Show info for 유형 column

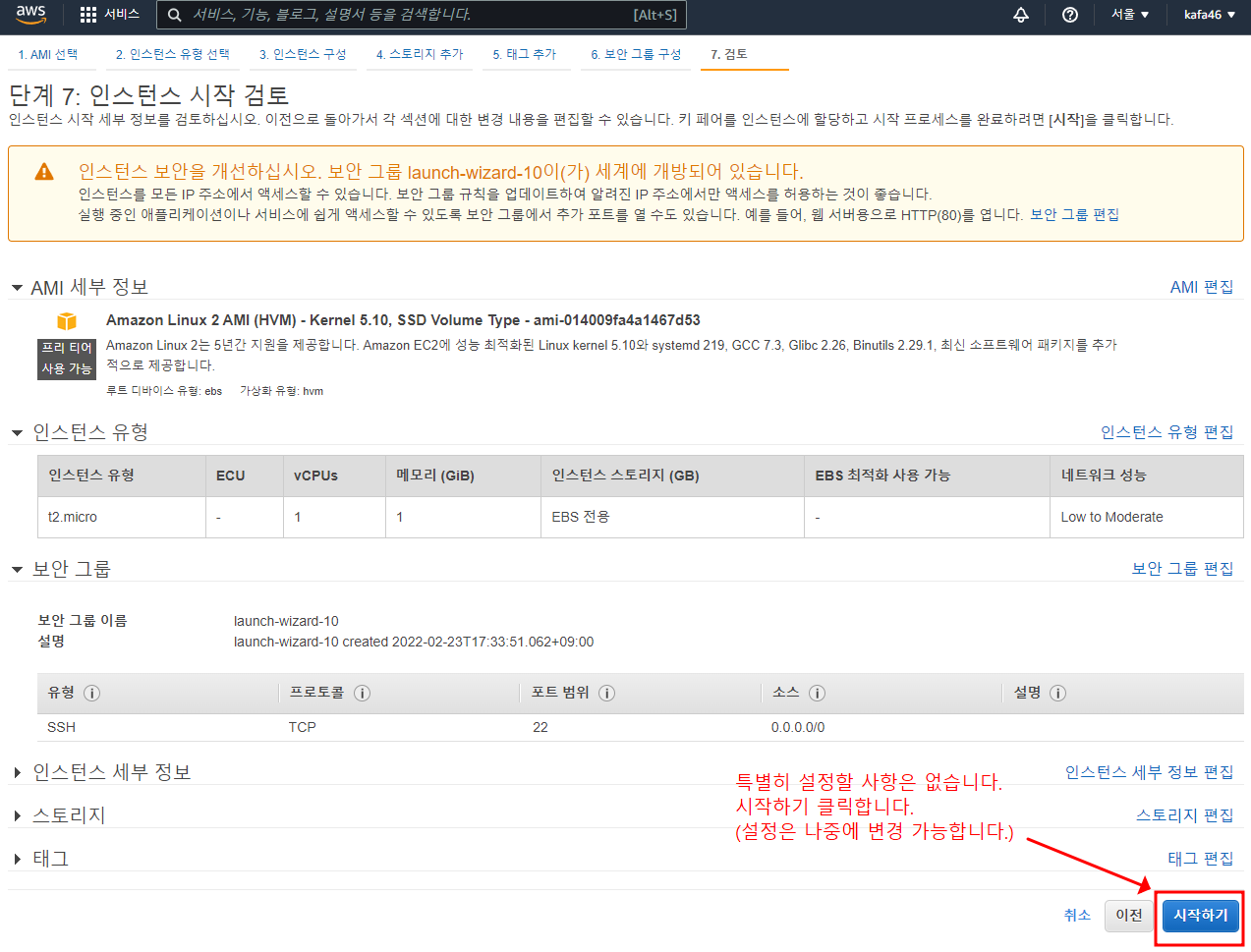click(92, 693)
